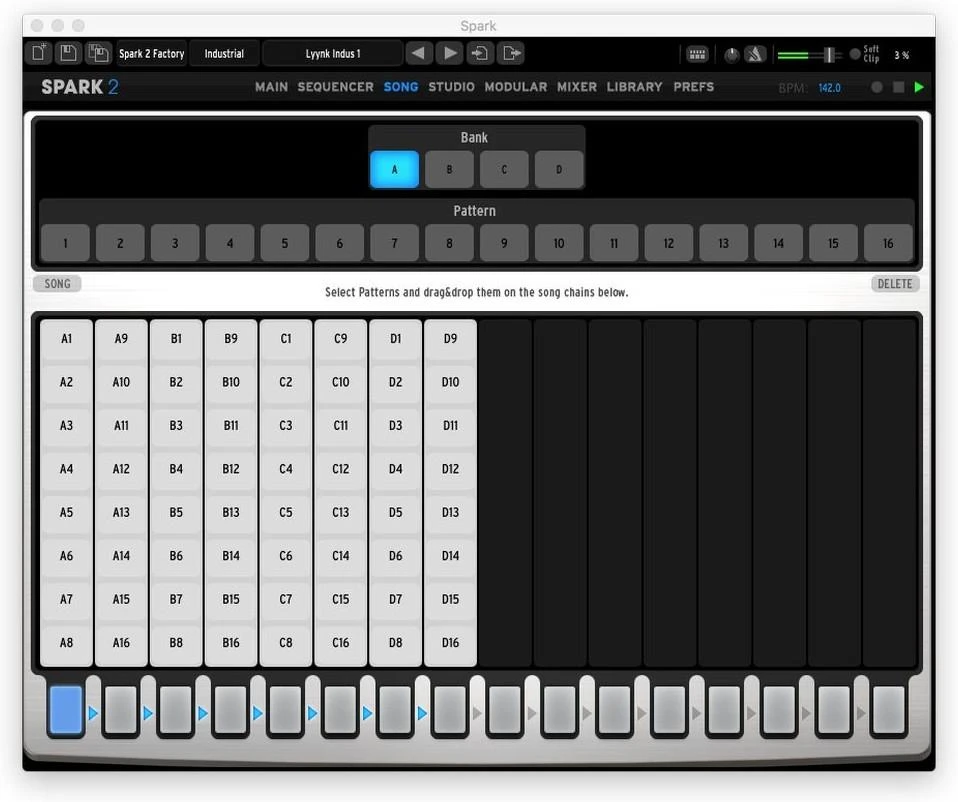Click the Export project icon
Screen dimensions: 958x802
511,53
